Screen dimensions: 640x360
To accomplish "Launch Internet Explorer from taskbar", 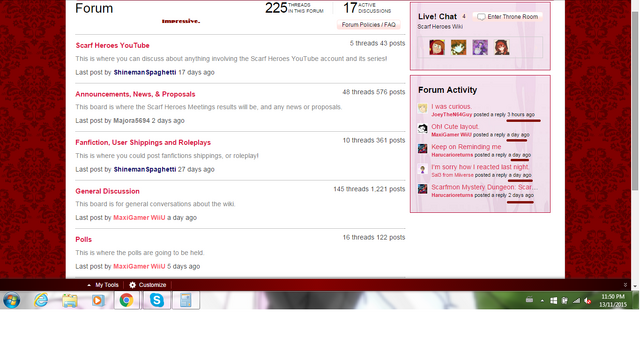I will (x=41, y=300).
